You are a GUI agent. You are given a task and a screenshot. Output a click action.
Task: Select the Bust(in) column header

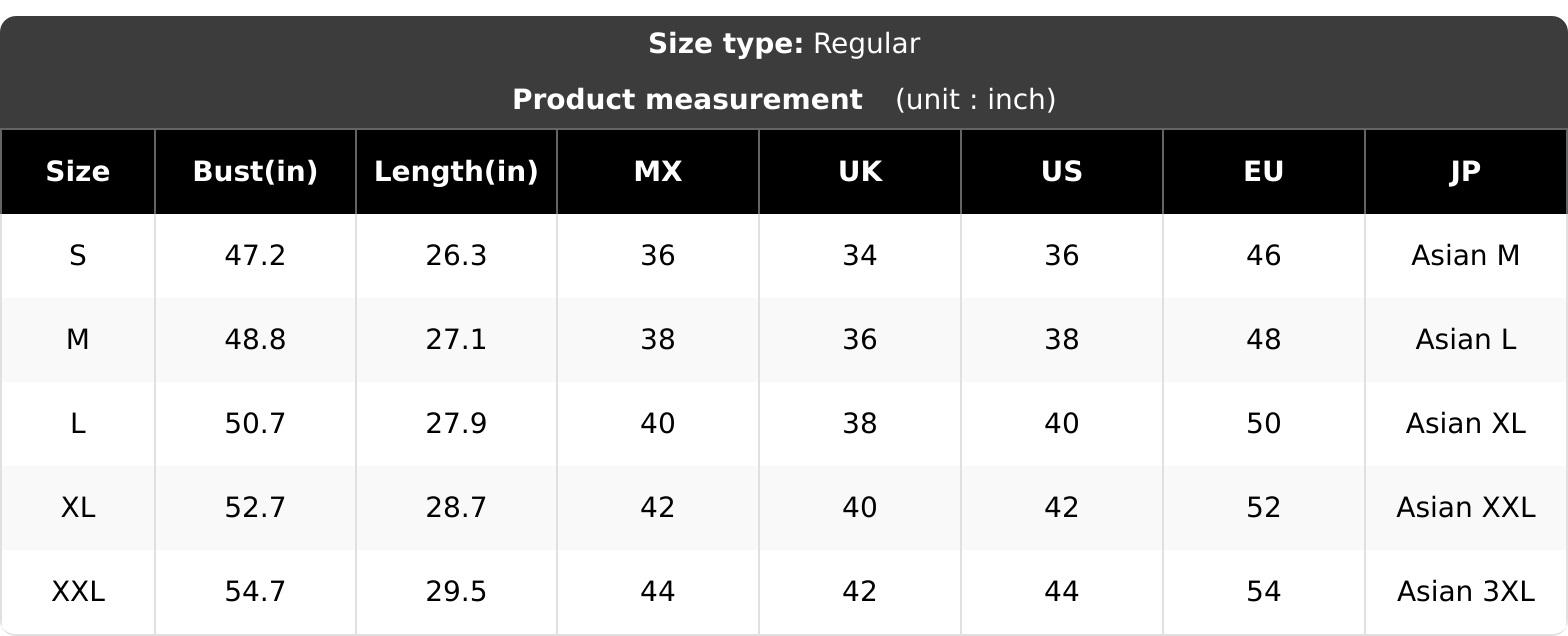click(255, 172)
